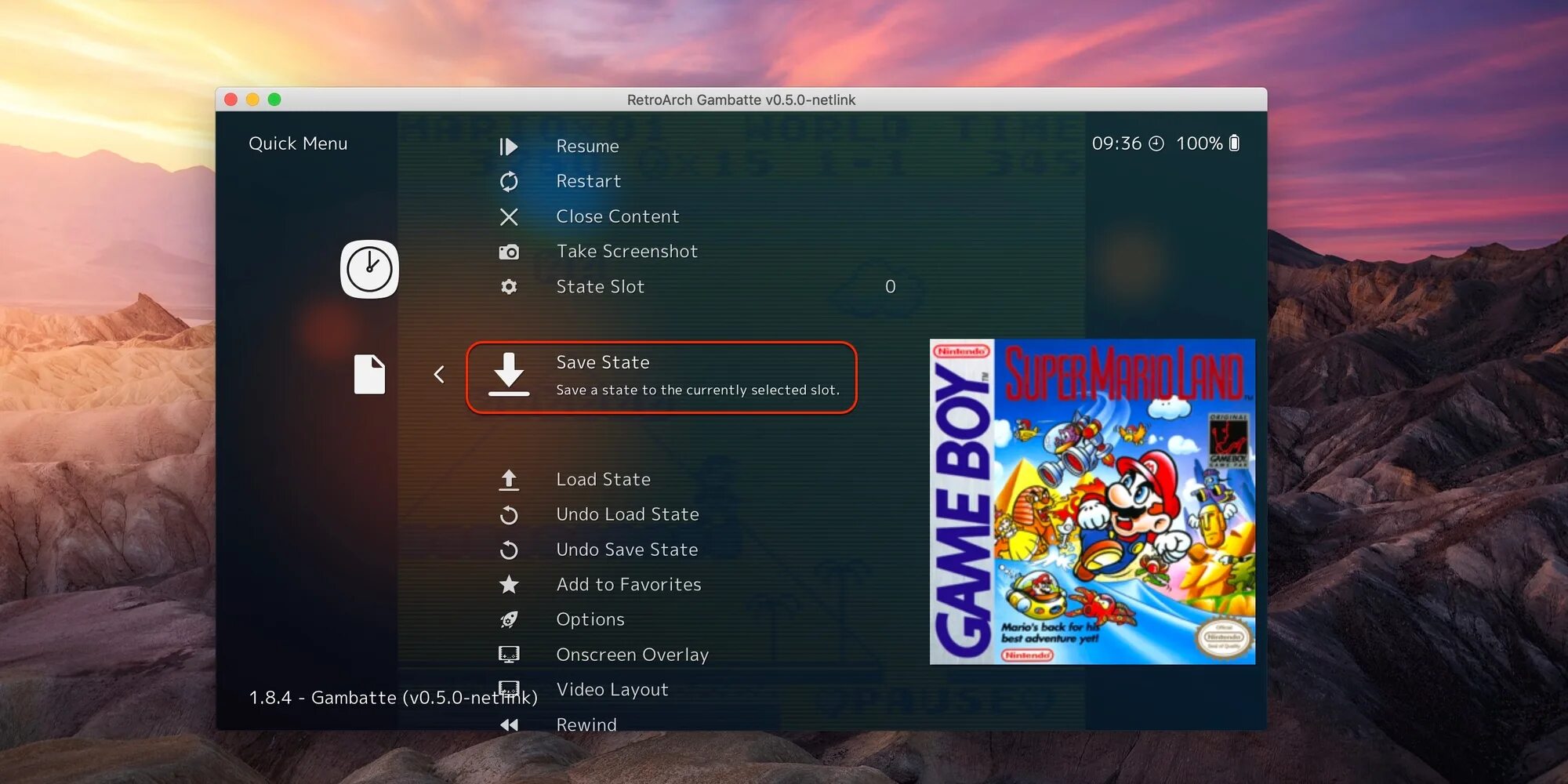Click the RetroArch Gambatte window title

pos(741,100)
